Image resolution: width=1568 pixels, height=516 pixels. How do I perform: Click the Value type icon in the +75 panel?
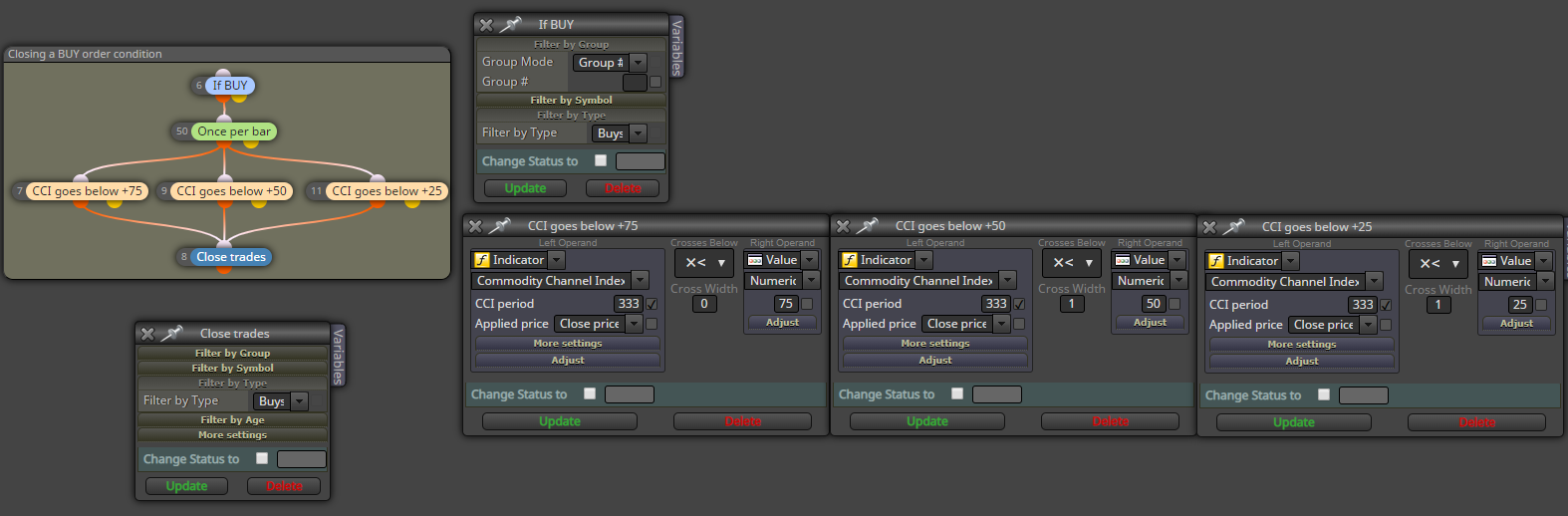(x=755, y=260)
